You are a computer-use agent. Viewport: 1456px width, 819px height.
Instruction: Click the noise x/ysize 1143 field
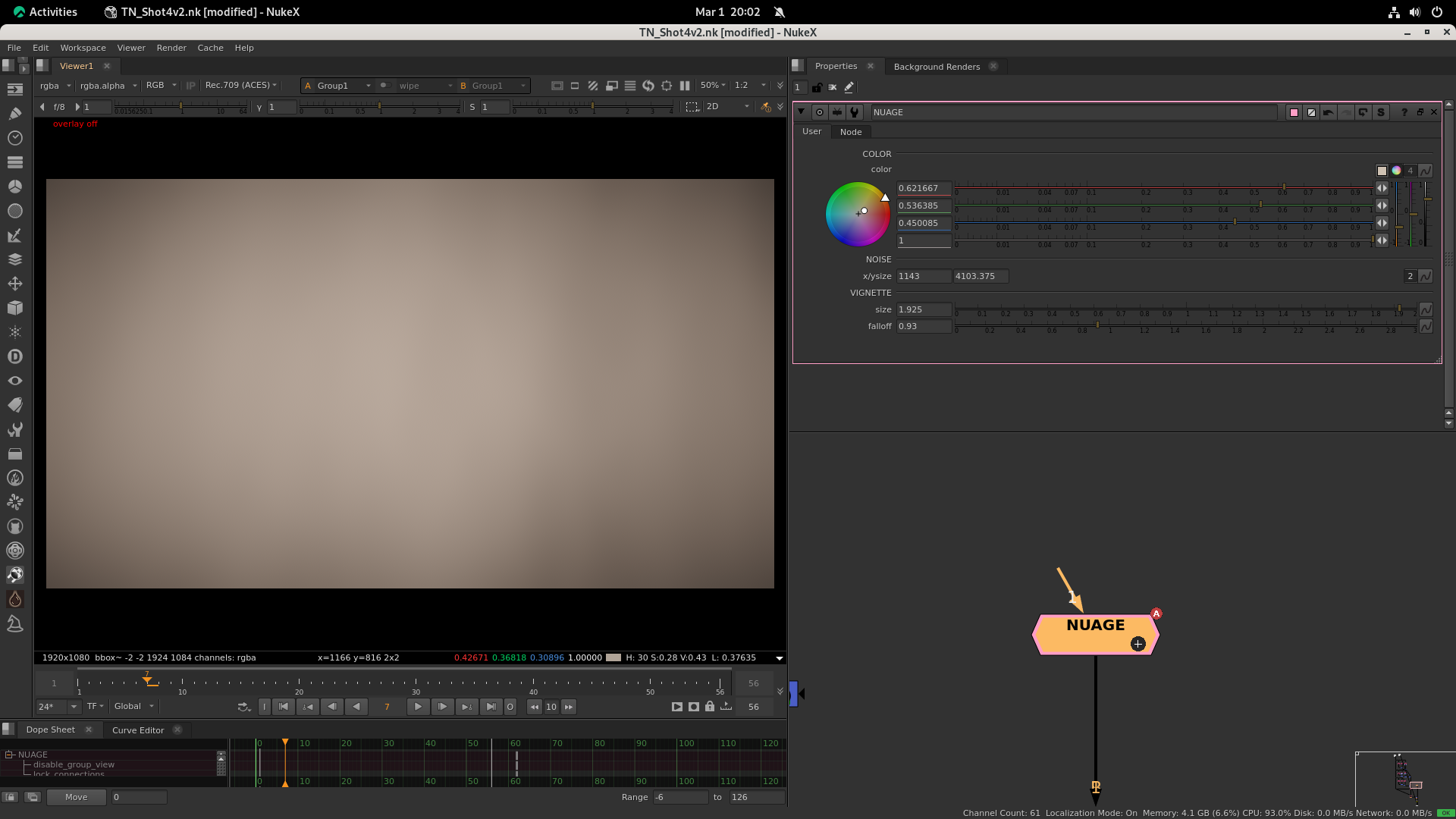click(923, 276)
